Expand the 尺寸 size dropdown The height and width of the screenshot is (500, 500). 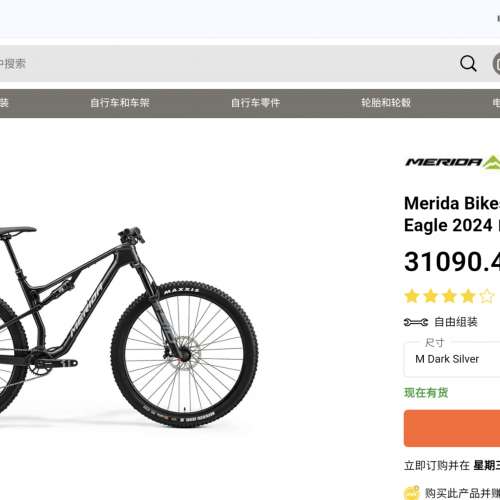452,359
